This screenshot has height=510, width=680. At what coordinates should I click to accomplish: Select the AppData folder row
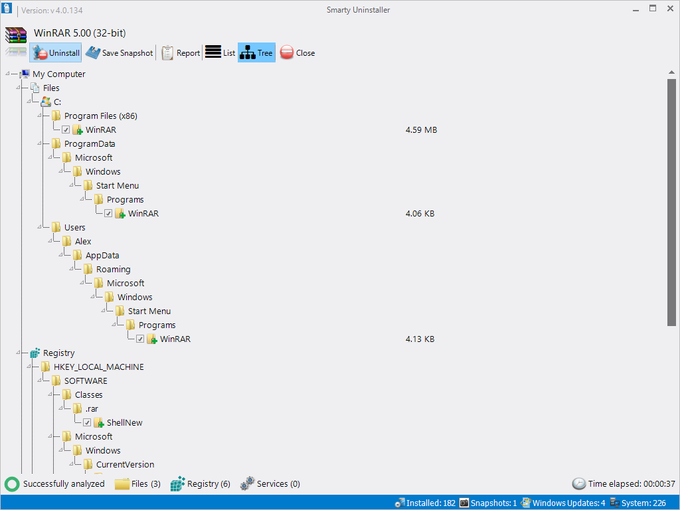point(102,255)
